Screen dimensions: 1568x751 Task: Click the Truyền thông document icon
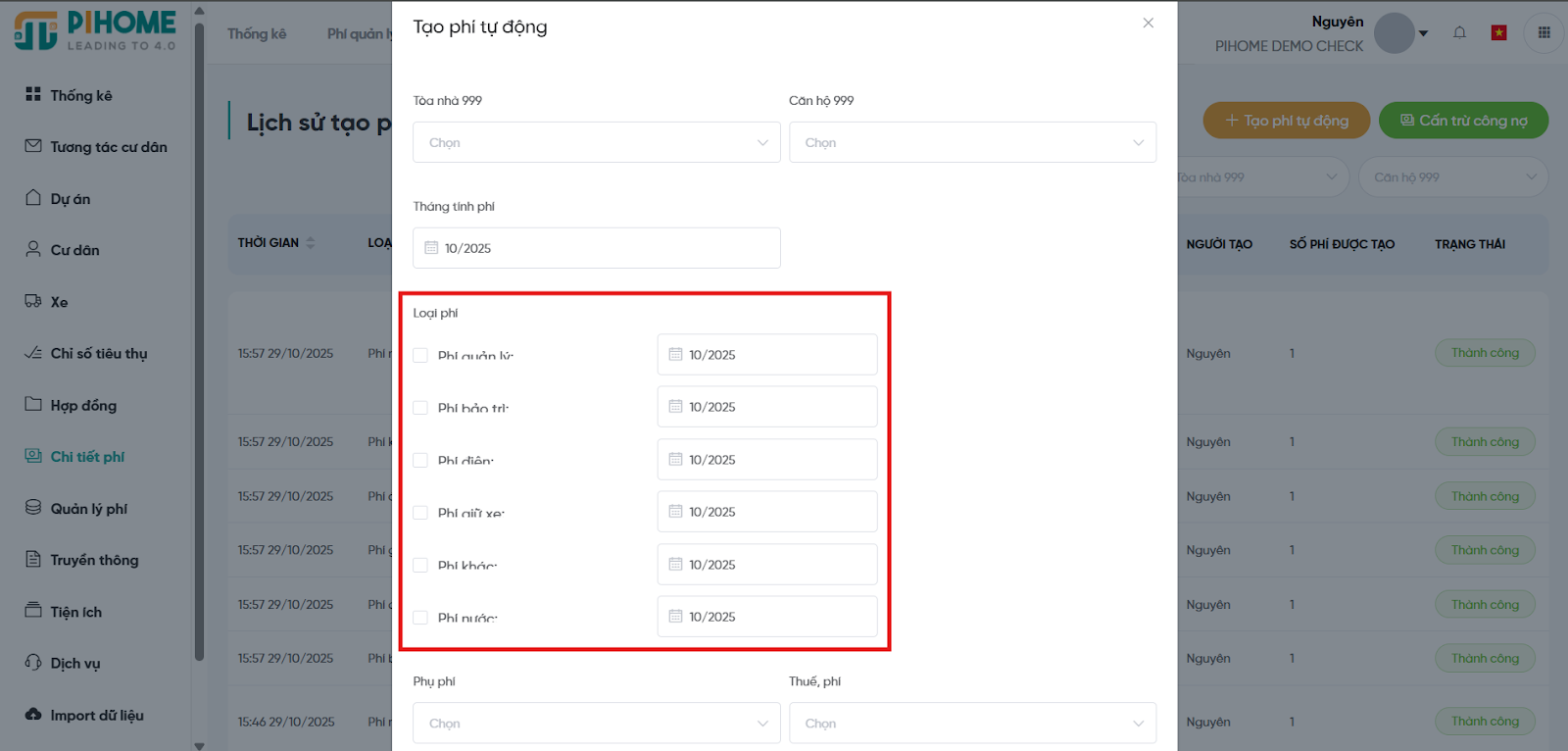[x=33, y=560]
